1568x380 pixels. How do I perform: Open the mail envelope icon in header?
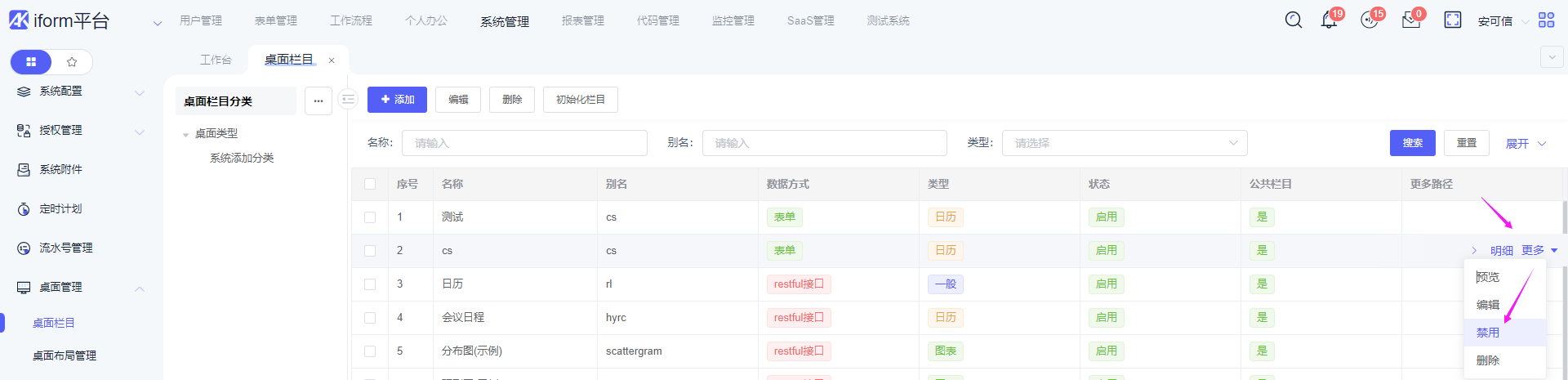tap(1410, 20)
